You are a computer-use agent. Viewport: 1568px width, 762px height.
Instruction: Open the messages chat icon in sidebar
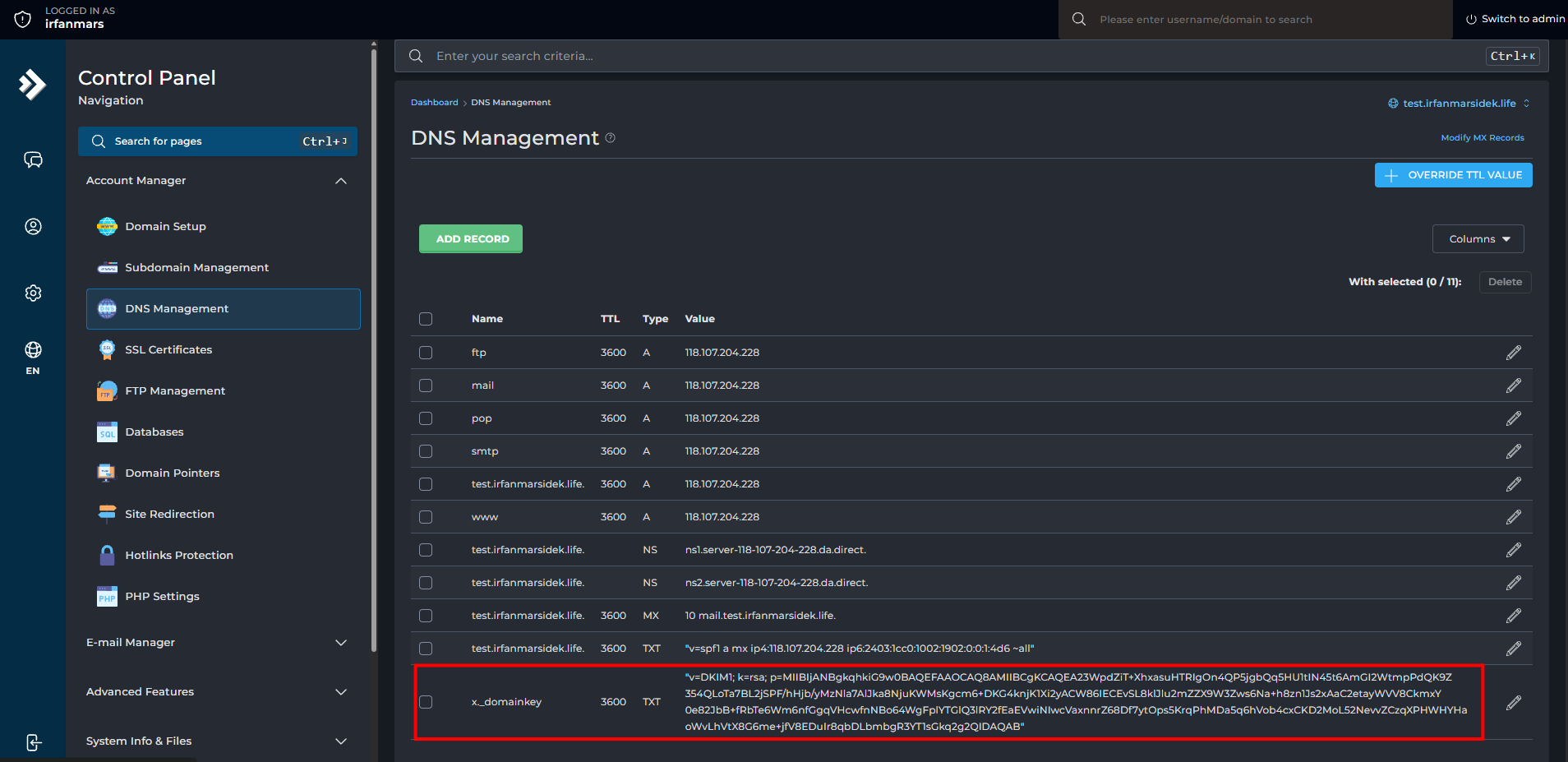click(x=33, y=159)
